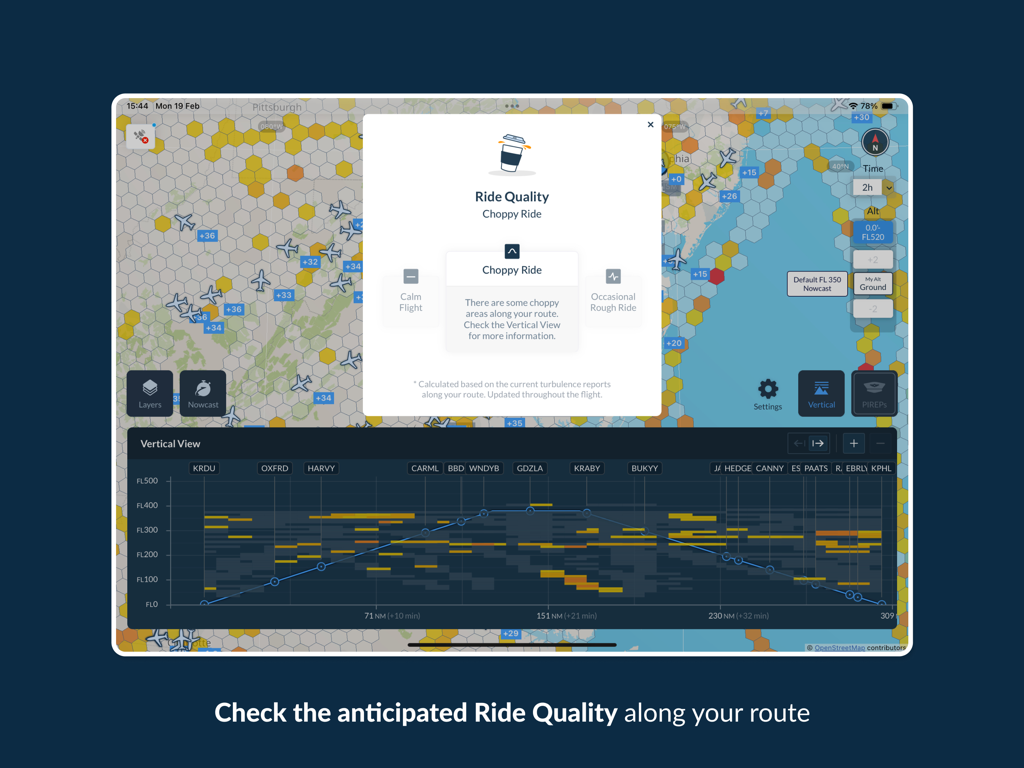The height and width of the screenshot is (768, 1024).
Task: Tap the coffee cup Ride Quality icon
Action: [513, 154]
